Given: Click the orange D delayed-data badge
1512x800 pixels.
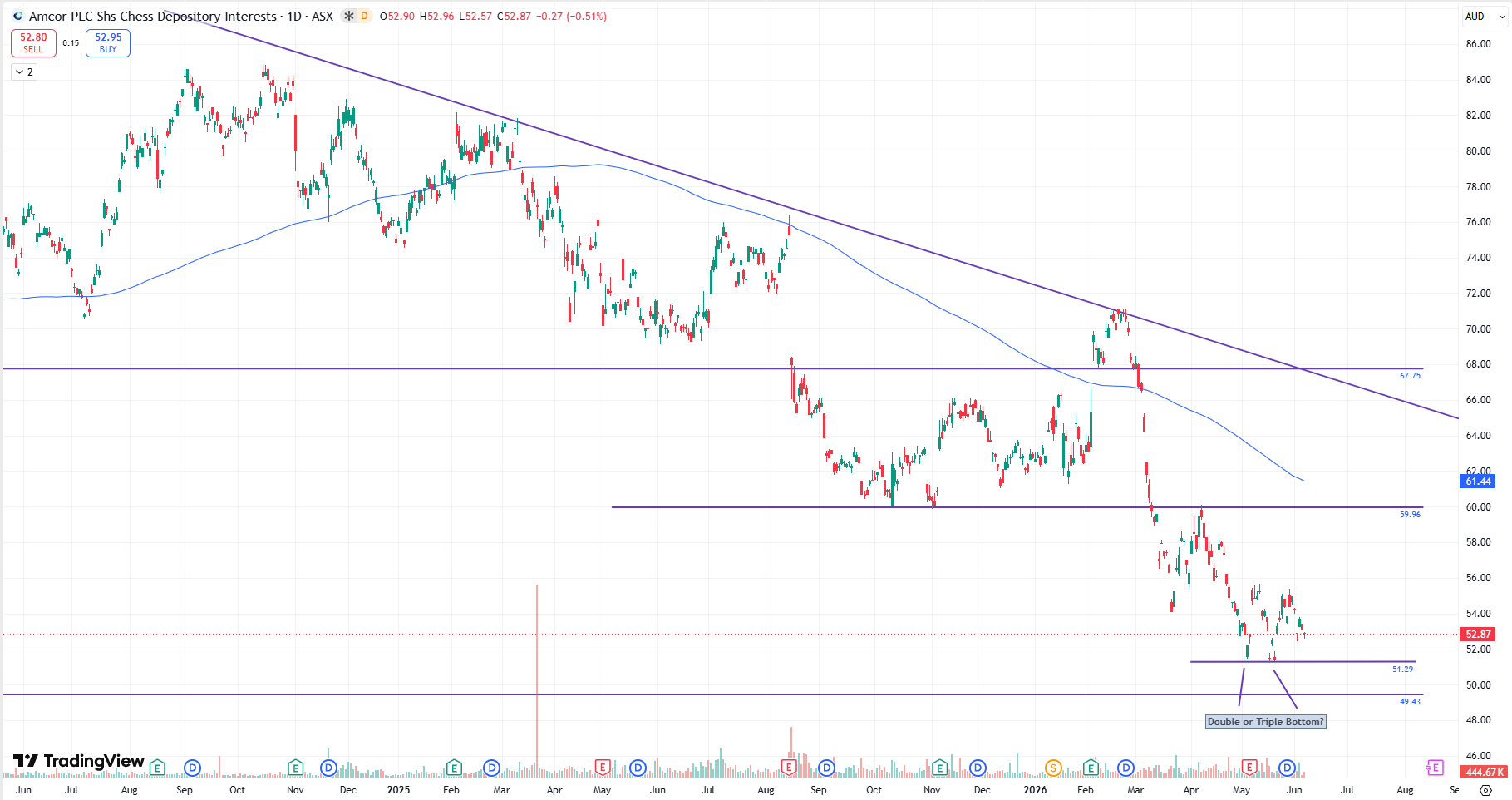Looking at the screenshot, I should pyautogui.click(x=364, y=16).
